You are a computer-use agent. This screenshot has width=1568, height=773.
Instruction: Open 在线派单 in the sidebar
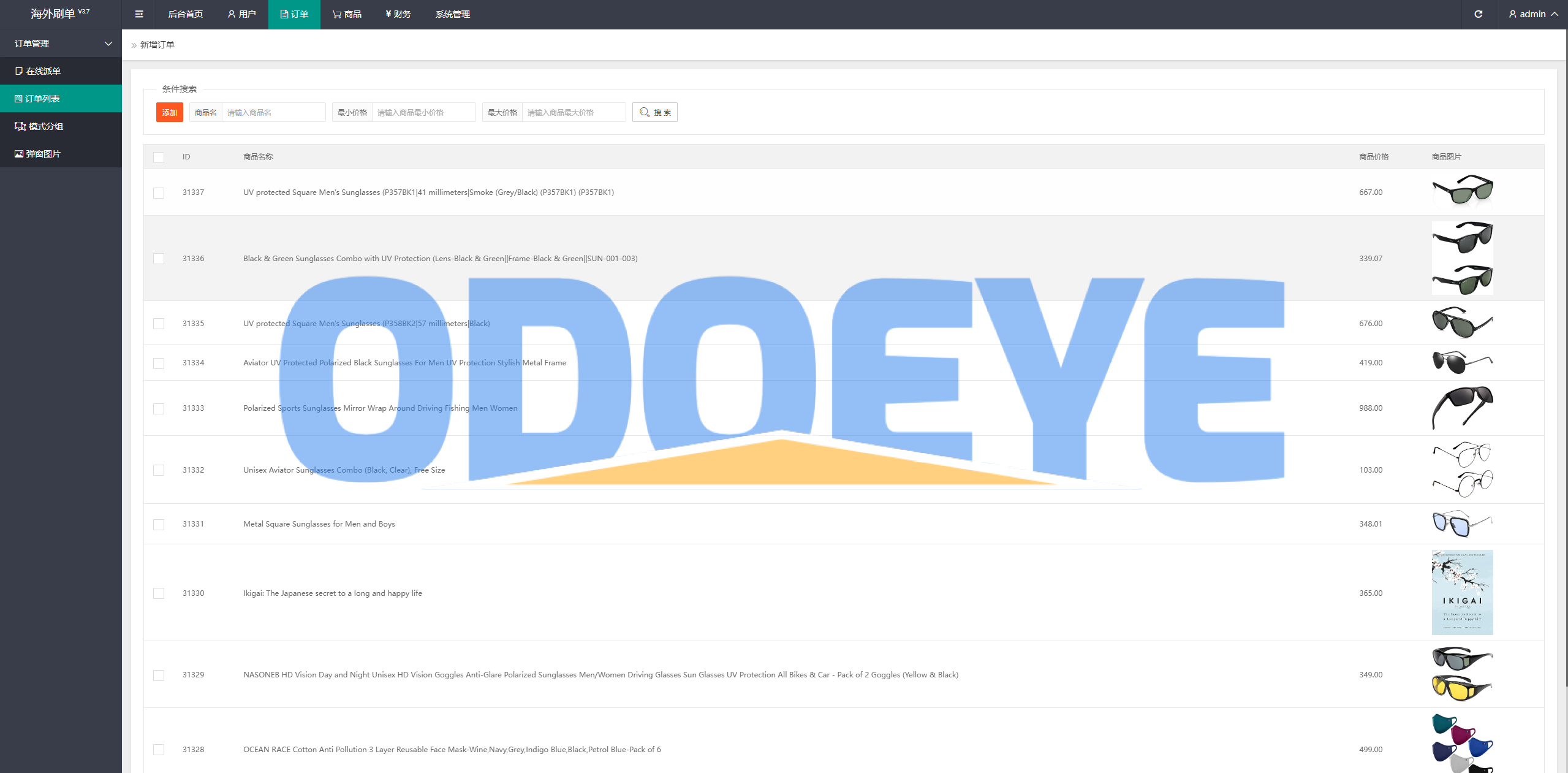[x=61, y=71]
